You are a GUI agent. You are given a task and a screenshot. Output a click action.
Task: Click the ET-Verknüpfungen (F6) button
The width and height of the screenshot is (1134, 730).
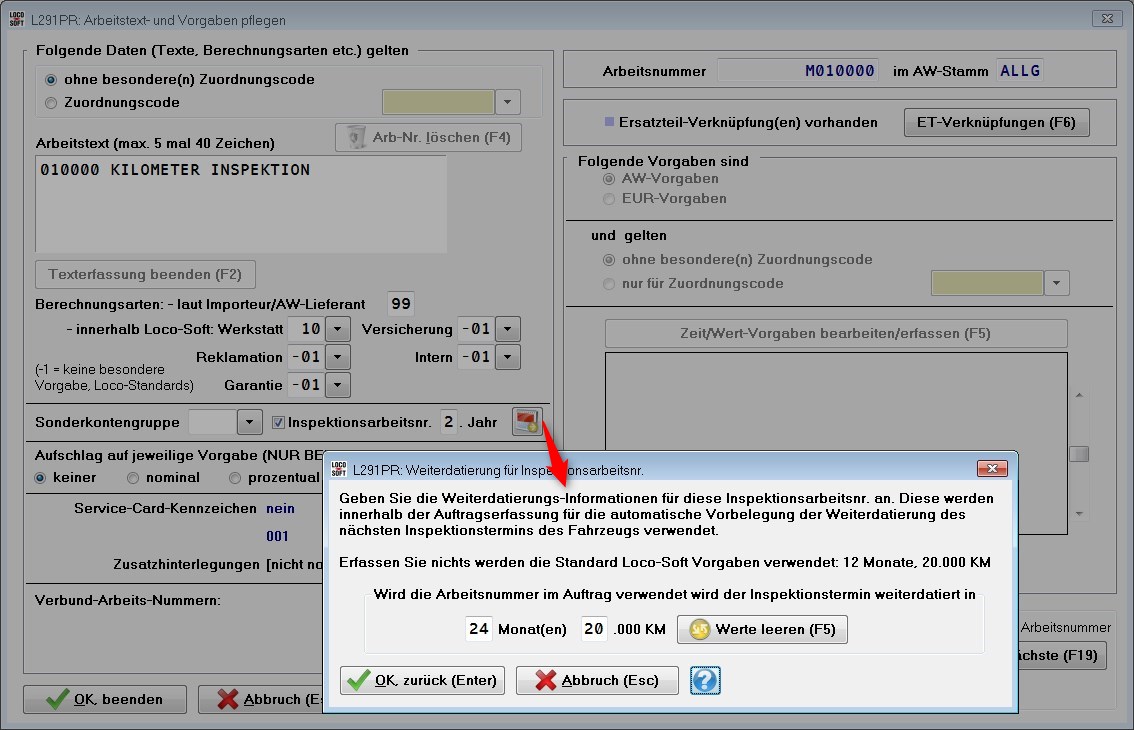996,122
